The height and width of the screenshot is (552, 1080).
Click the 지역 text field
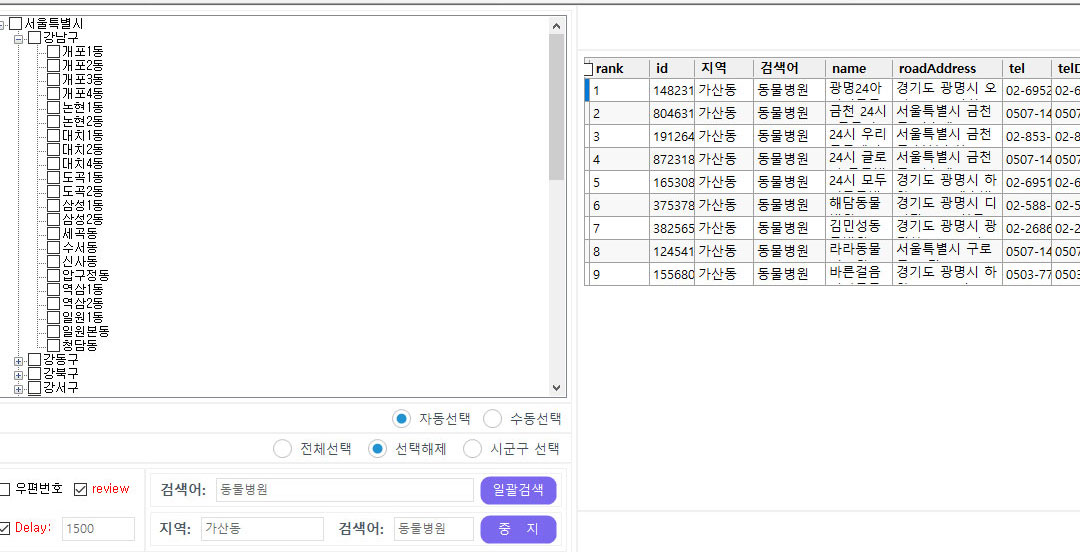click(262, 529)
